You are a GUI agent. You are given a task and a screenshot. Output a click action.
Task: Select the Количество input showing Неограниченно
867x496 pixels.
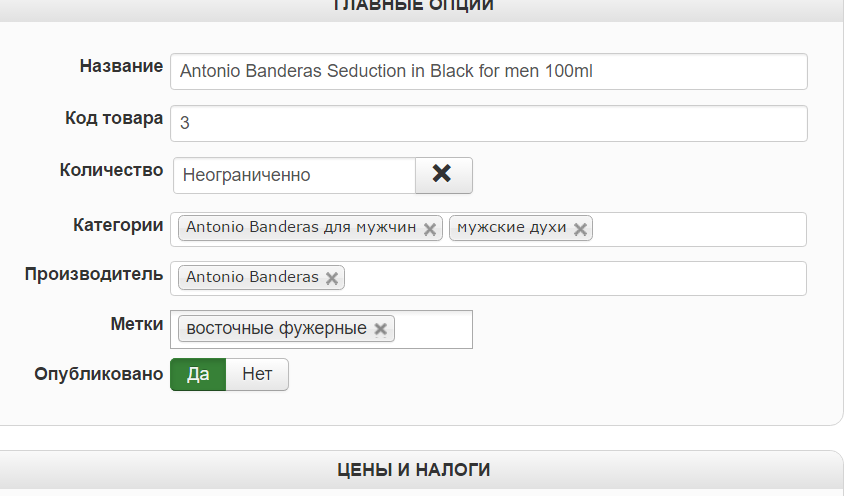294,175
